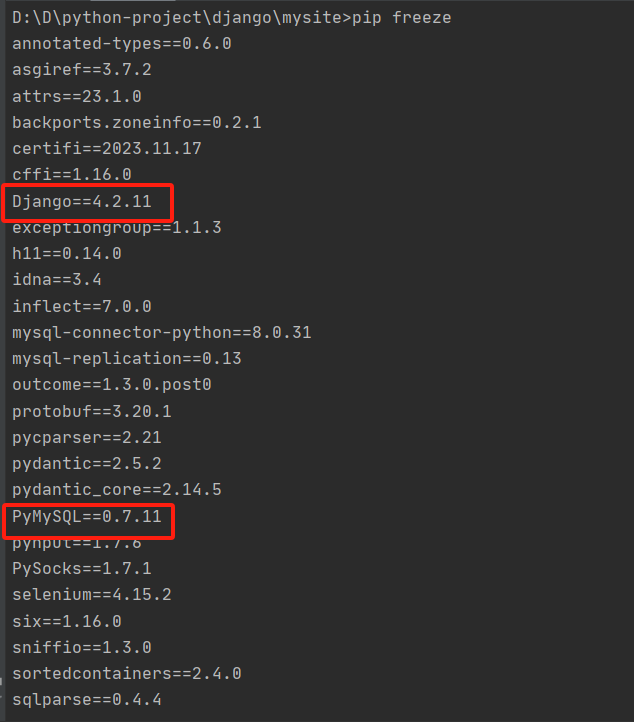The image size is (634, 722).
Task: Click the h11==0.14.0 line
Action: point(67,254)
